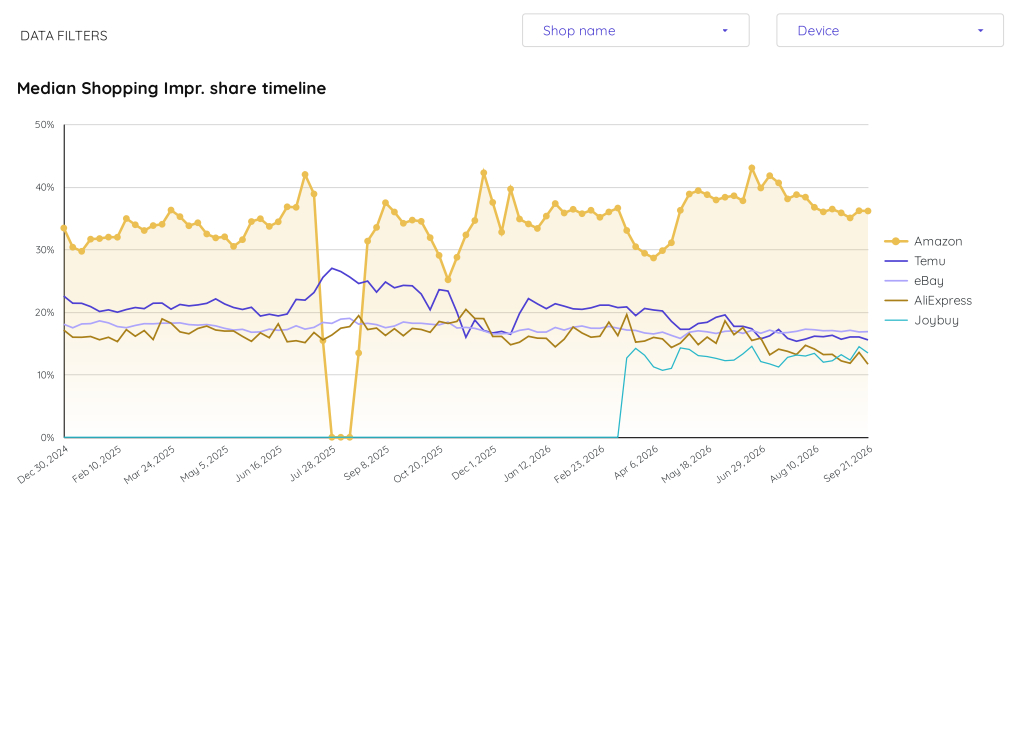Click the Joybuy legend color line

tap(896, 321)
